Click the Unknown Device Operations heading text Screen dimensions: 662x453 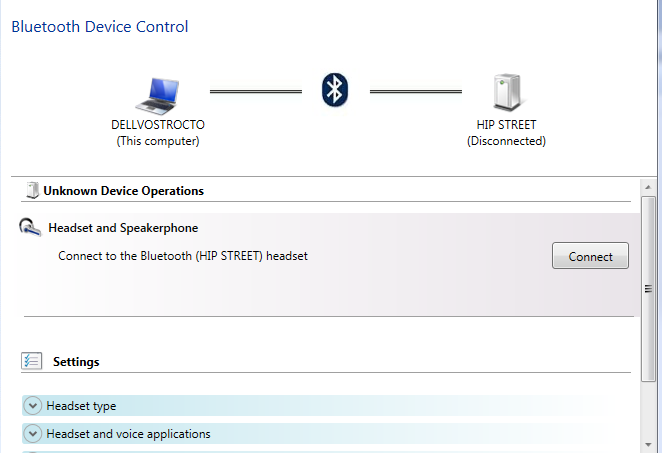click(123, 191)
